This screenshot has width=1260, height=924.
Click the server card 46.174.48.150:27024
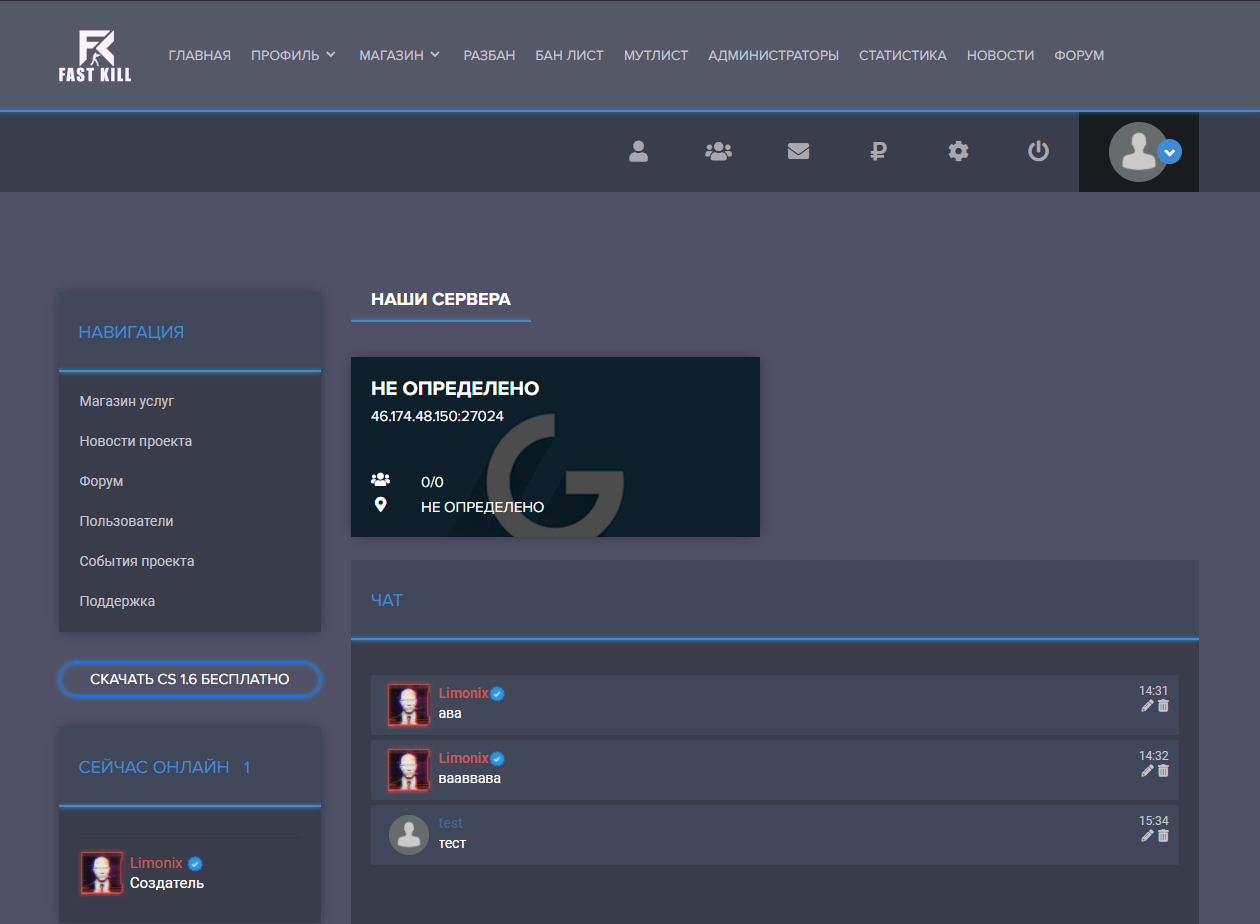555,446
